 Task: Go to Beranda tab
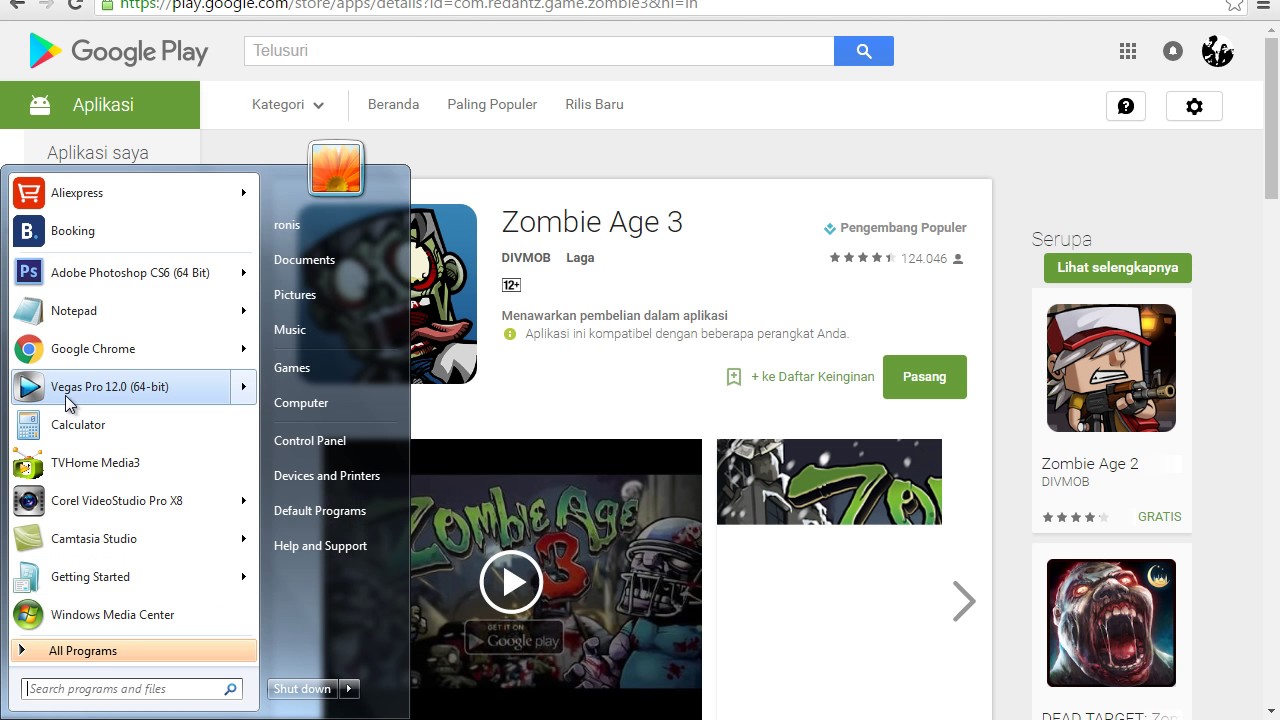coord(393,104)
